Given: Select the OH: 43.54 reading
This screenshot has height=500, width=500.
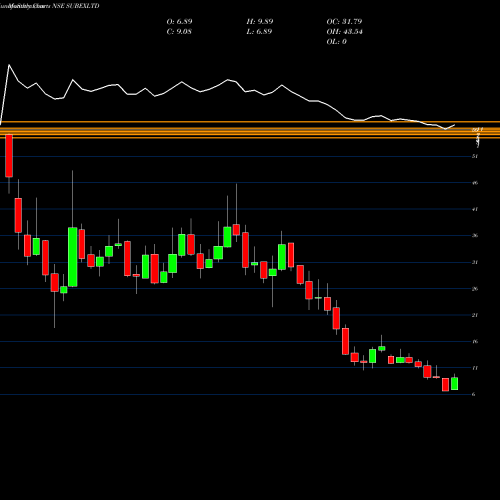Looking at the screenshot, I should pyautogui.click(x=344, y=32).
